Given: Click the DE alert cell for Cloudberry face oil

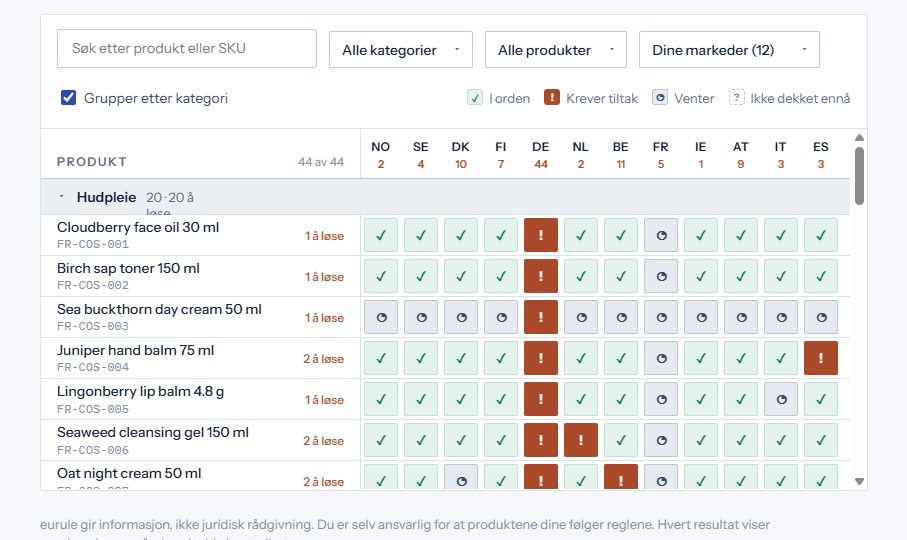Looking at the screenshot, I should (x=541, y=235).
